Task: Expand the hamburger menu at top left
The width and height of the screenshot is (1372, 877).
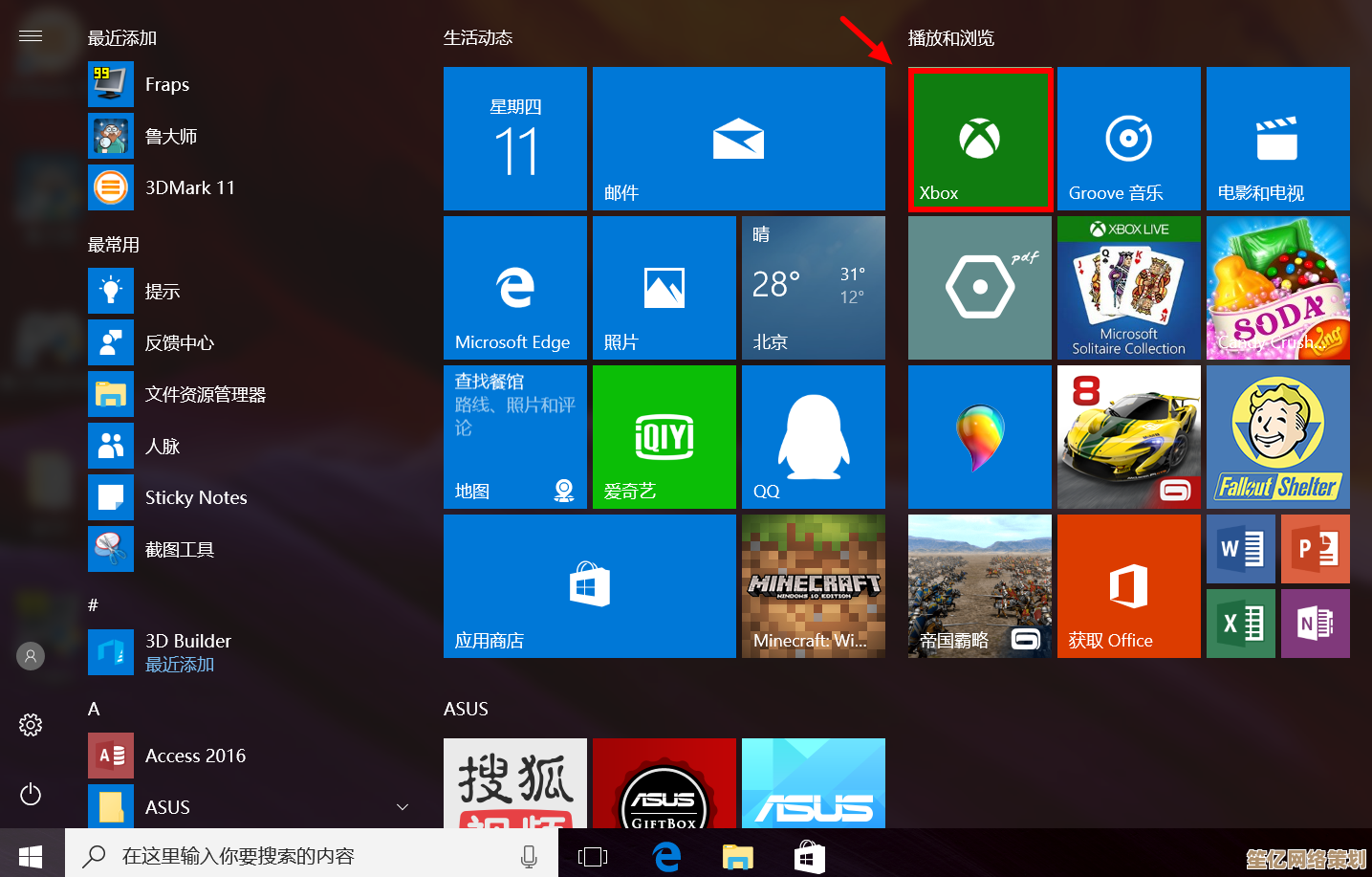Action: click(x=31, y=36)
